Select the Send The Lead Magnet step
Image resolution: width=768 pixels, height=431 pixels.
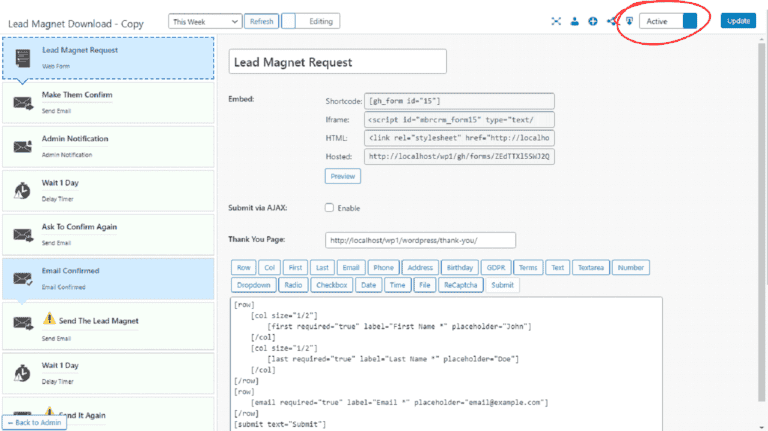108,326
